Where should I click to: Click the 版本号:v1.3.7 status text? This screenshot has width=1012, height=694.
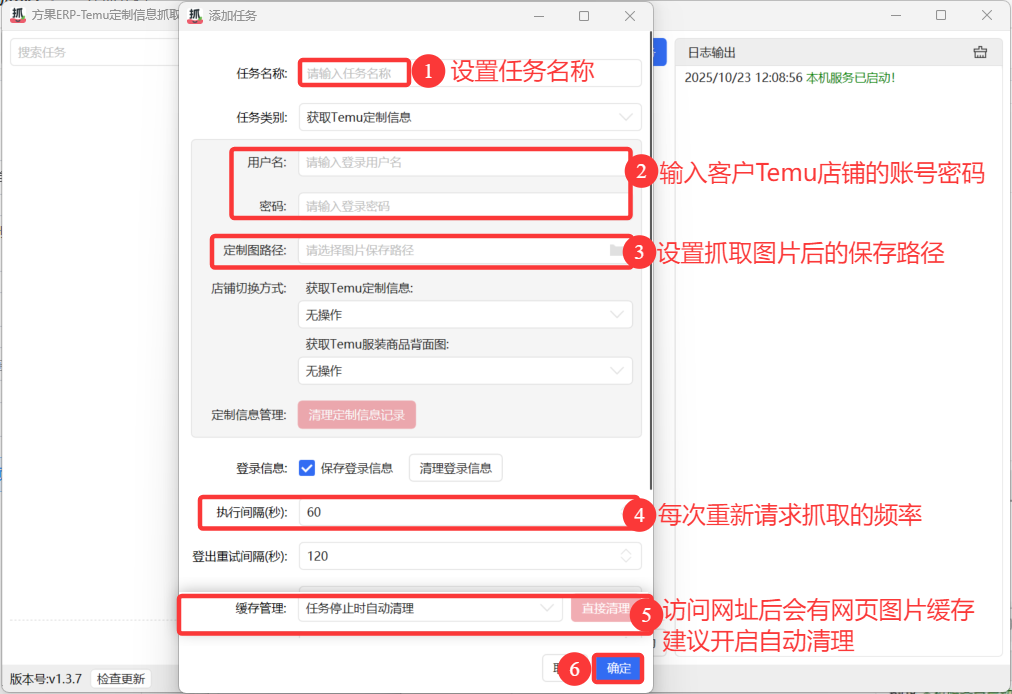pos(46,679)
